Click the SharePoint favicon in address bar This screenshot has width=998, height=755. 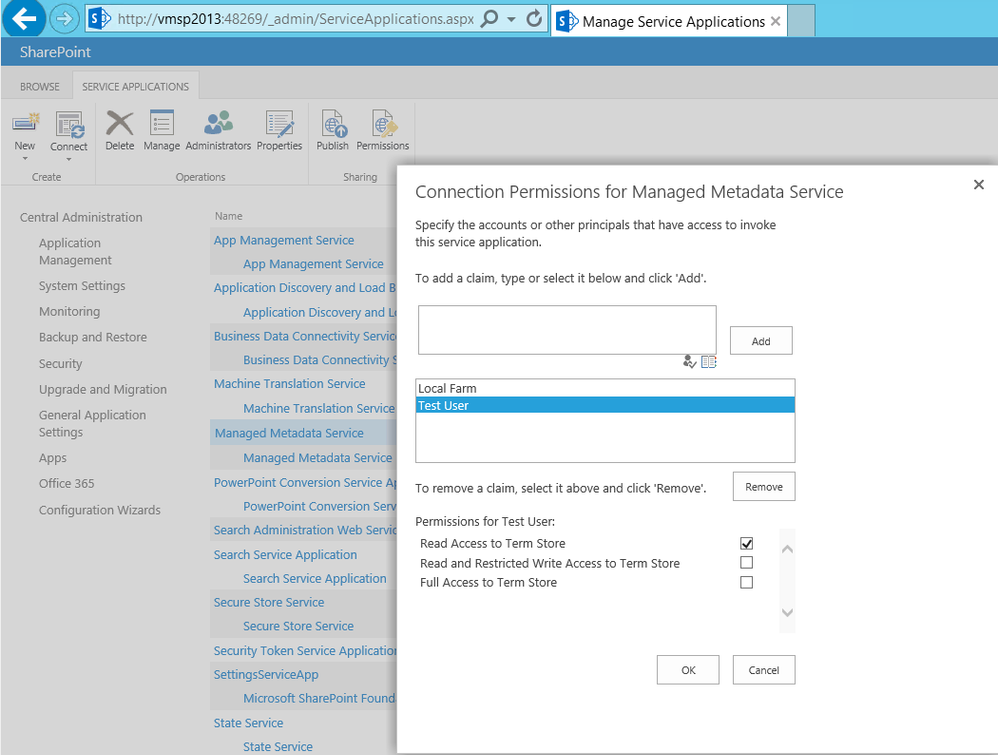(99, 18)
